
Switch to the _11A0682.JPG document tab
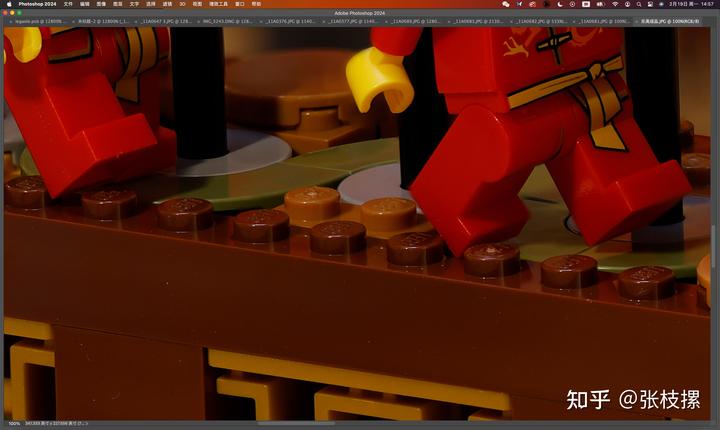pyautogui.click(x=541, y=21)
